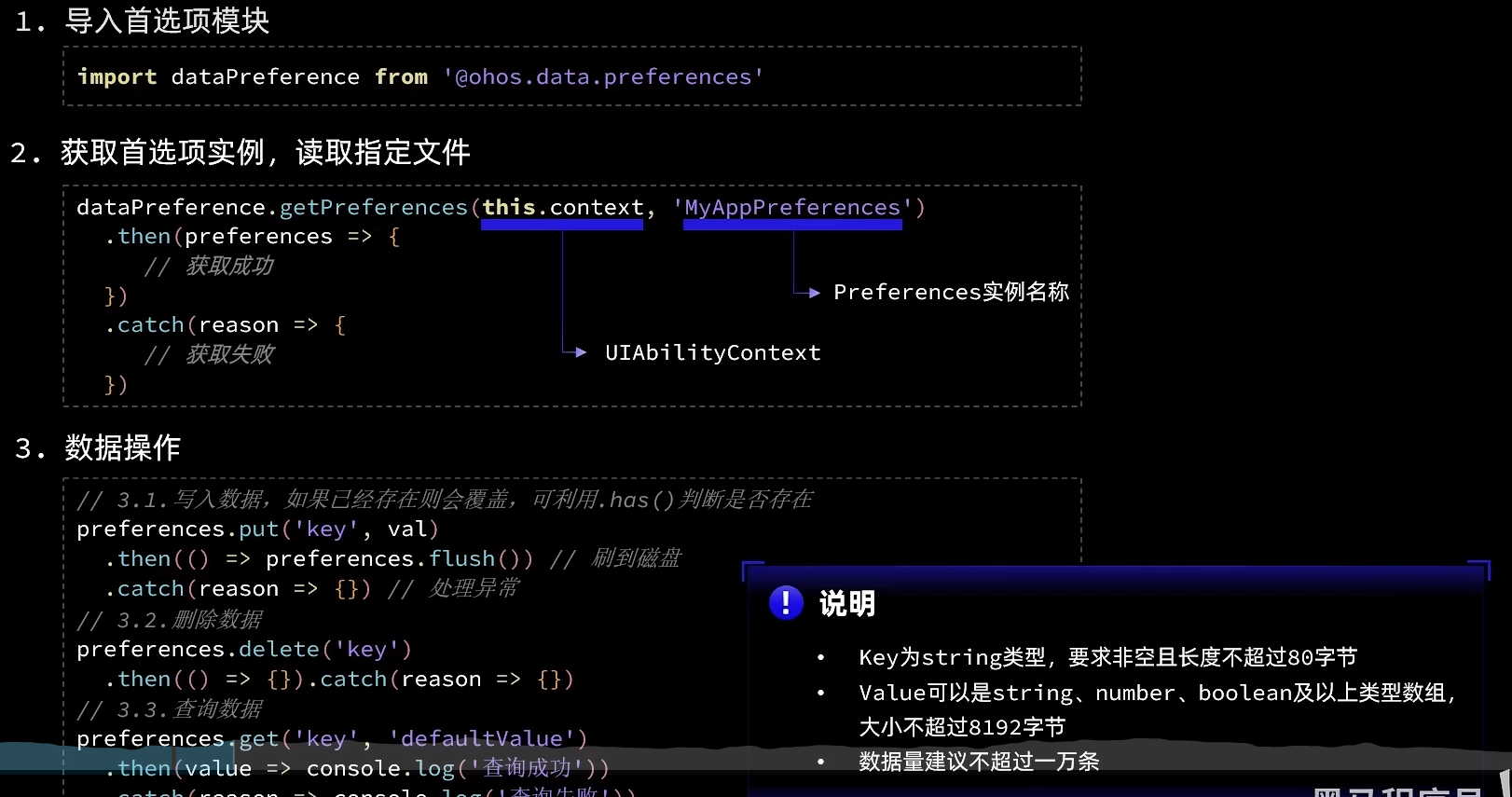Click the bullet before Key为string类型
Screen dimensions: 1512x797
coord(820,658)
